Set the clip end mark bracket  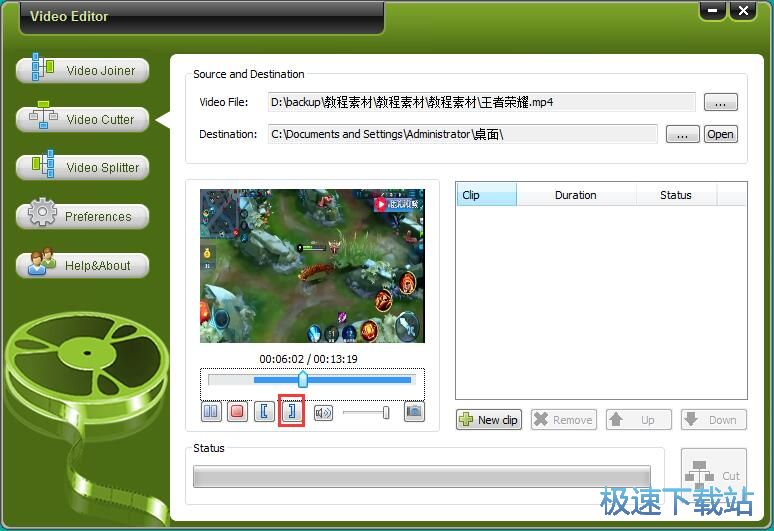291,411
